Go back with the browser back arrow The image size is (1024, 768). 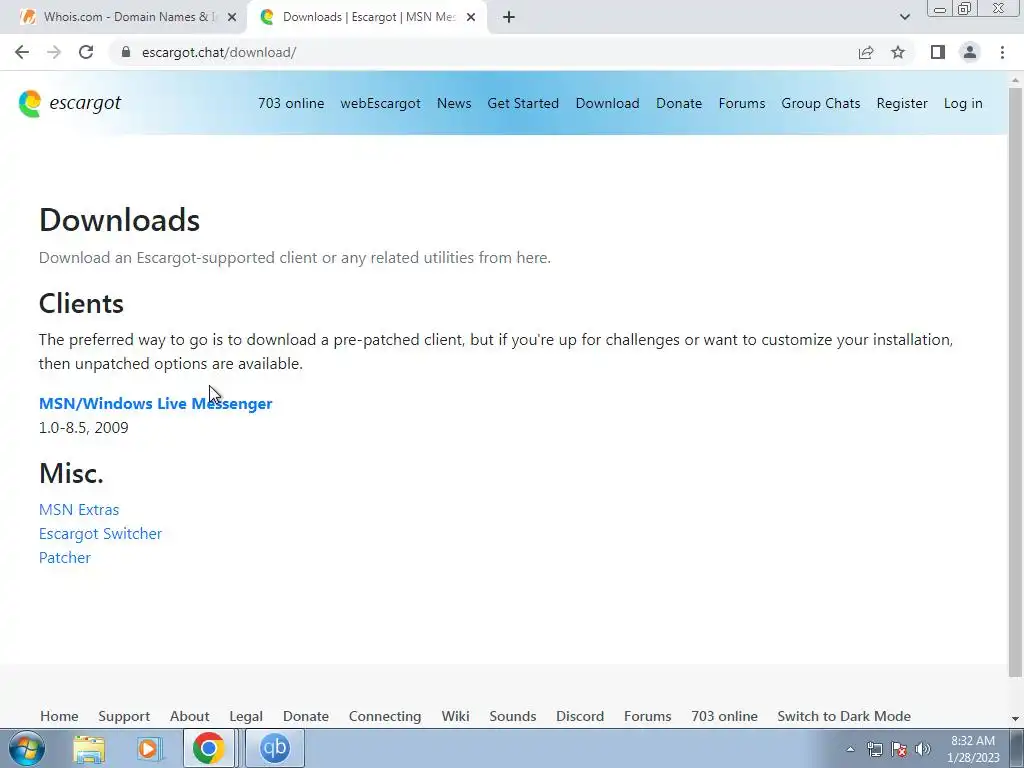[x=22, y=52]
